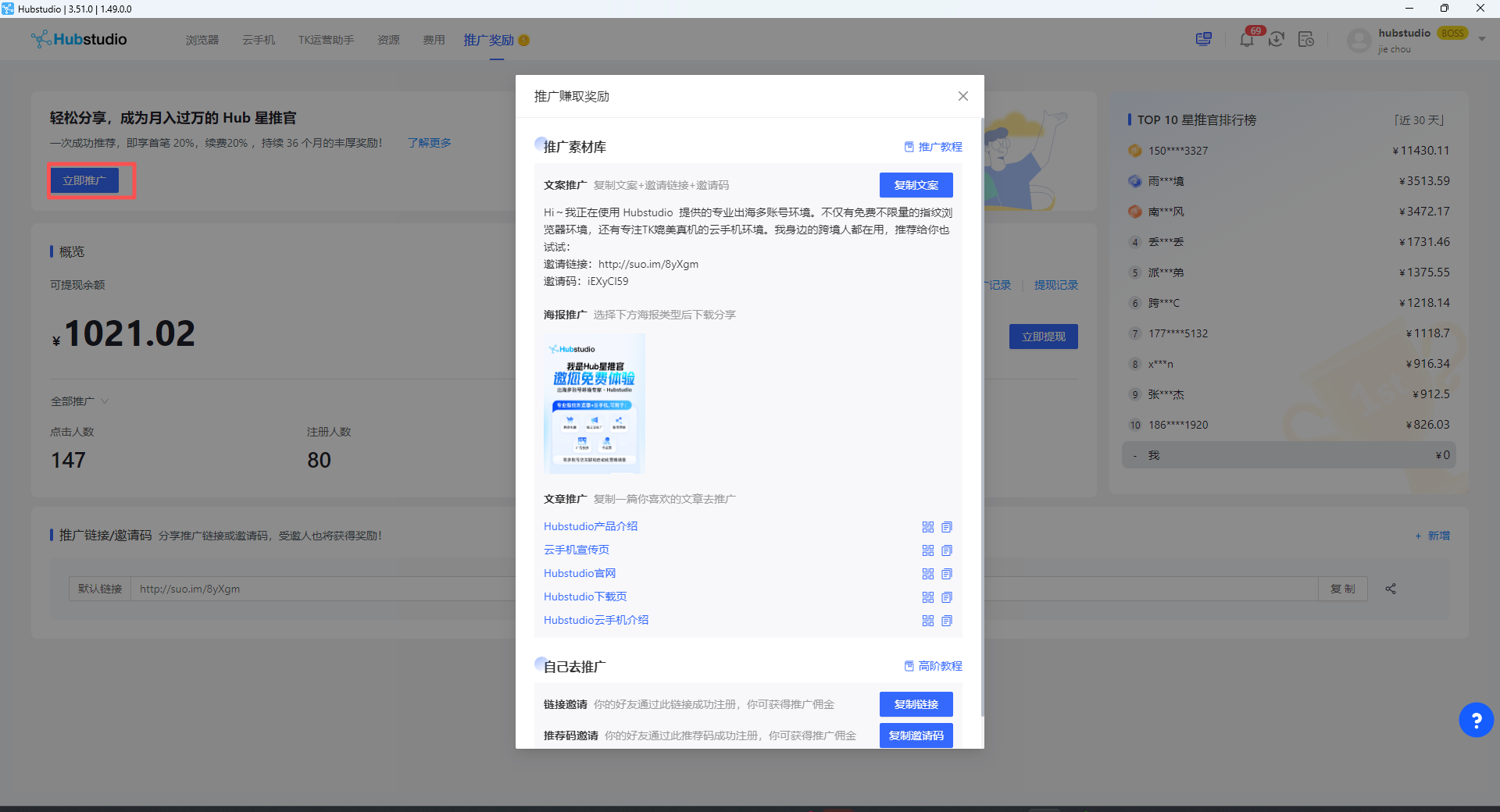The width and height of the screenshot is (1500, 812).
Task: Click the download/update circular arrow icon
Action: coord(1277,39)
